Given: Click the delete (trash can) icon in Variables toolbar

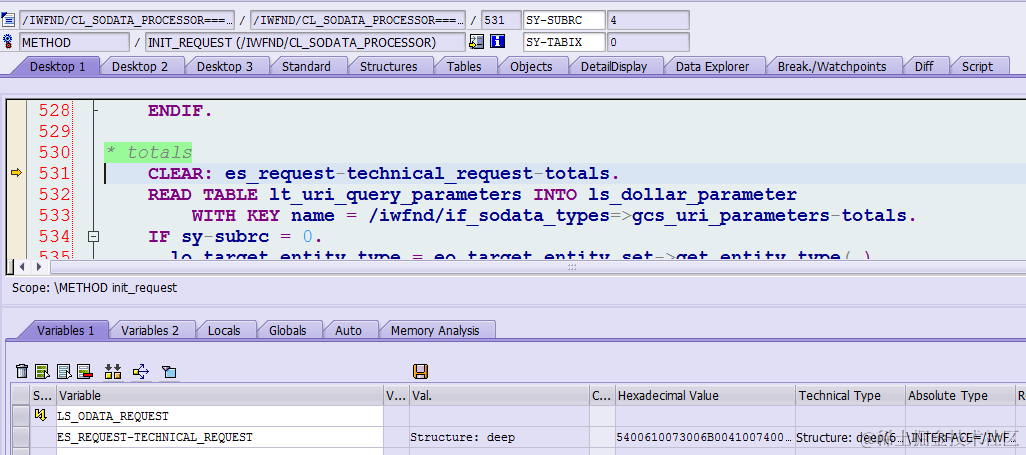Looking at the screenshot, I should tap(22, 372).
